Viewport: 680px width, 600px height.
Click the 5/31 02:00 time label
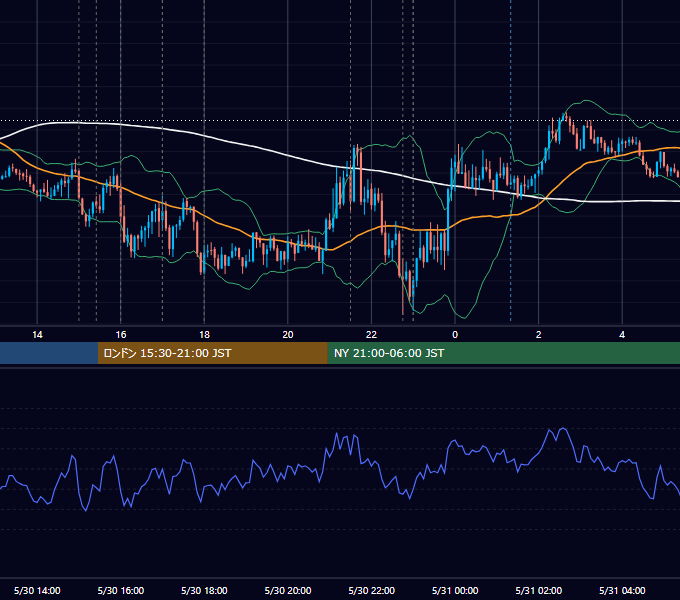click(x=539, y=590)
